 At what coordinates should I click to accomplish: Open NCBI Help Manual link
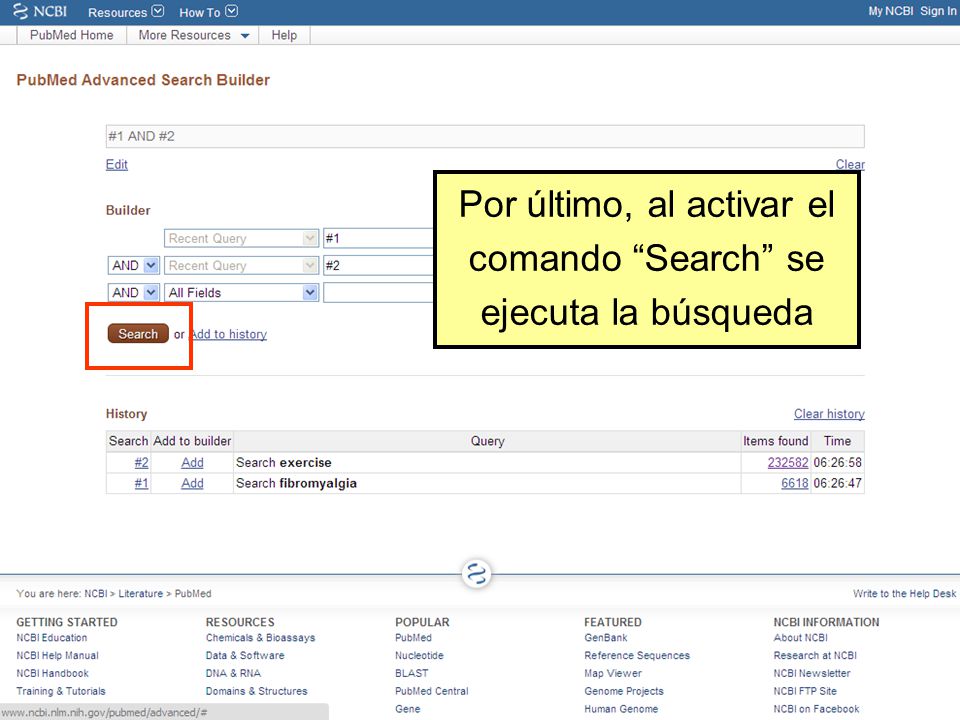click(58, 656)
